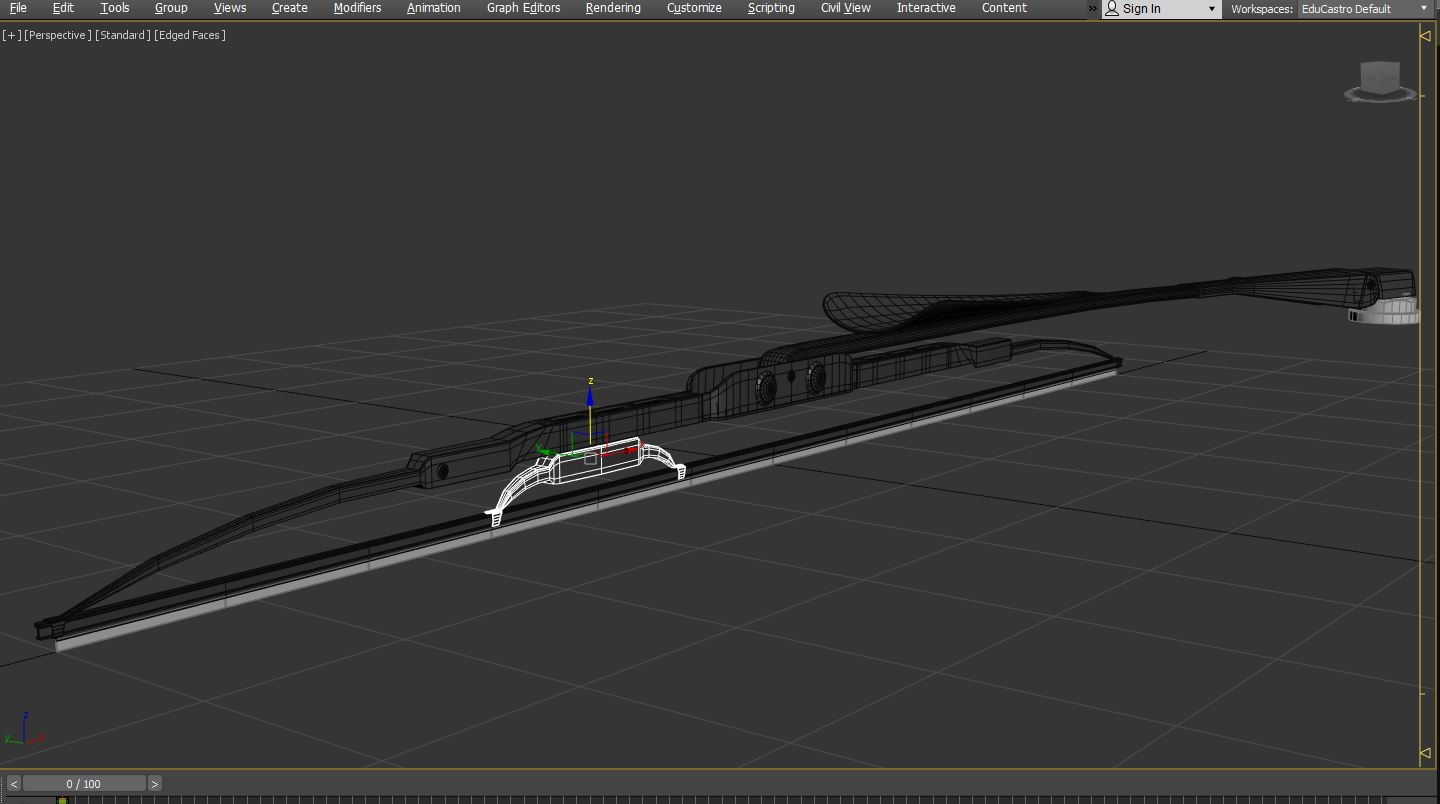Open the Civil View menu

[x=846, y=8]
